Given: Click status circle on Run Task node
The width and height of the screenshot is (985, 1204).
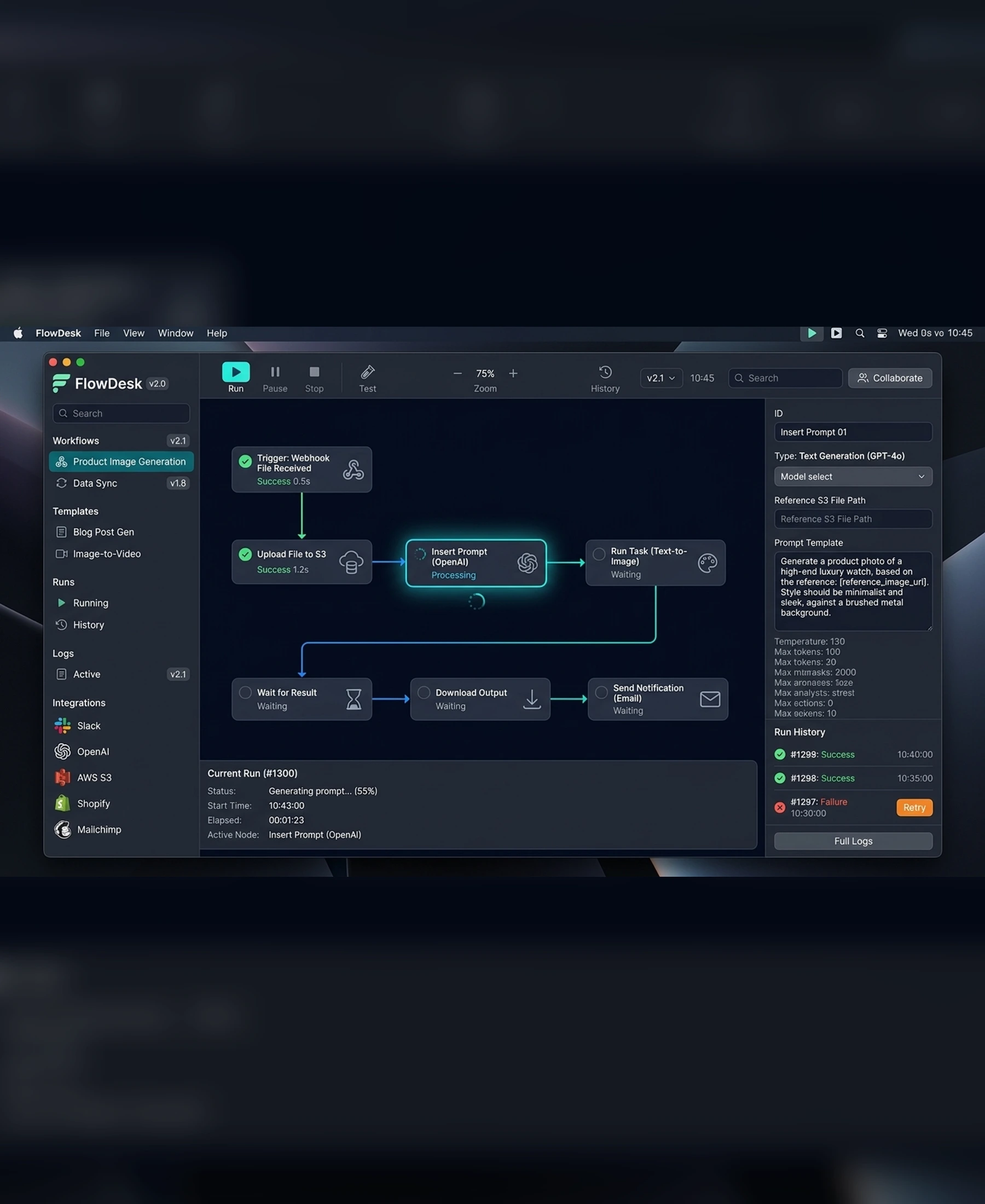Looking at the screenshot, I should coord(599,554).
